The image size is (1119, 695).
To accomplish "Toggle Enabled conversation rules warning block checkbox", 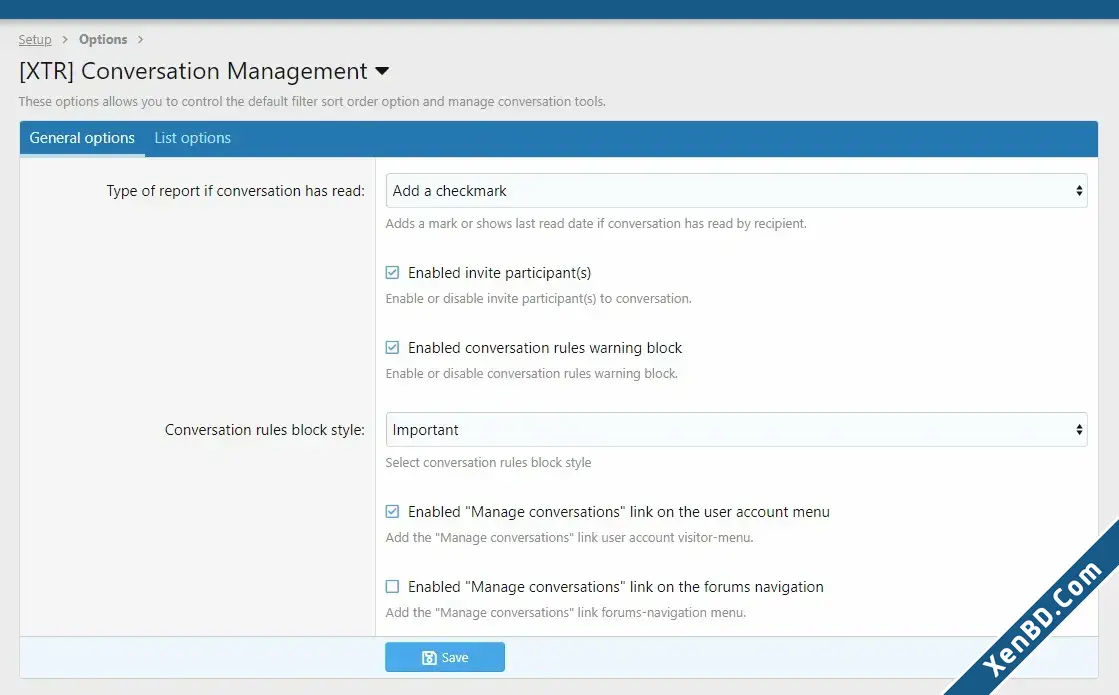I will pyautogui.click(x=393, y=348).
